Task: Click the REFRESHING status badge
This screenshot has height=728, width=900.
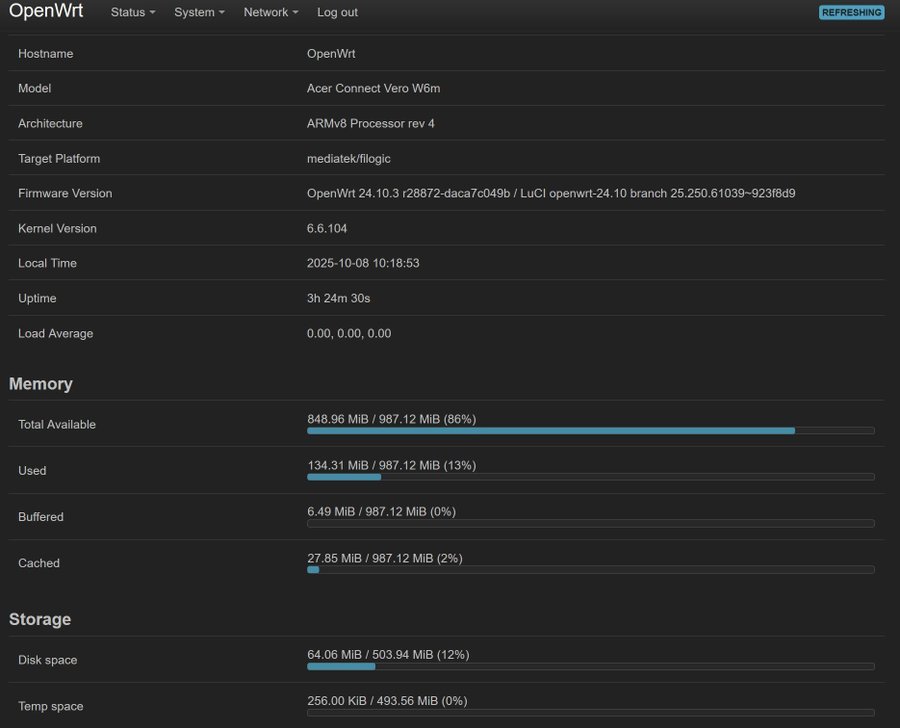Action: coord(851,13)
